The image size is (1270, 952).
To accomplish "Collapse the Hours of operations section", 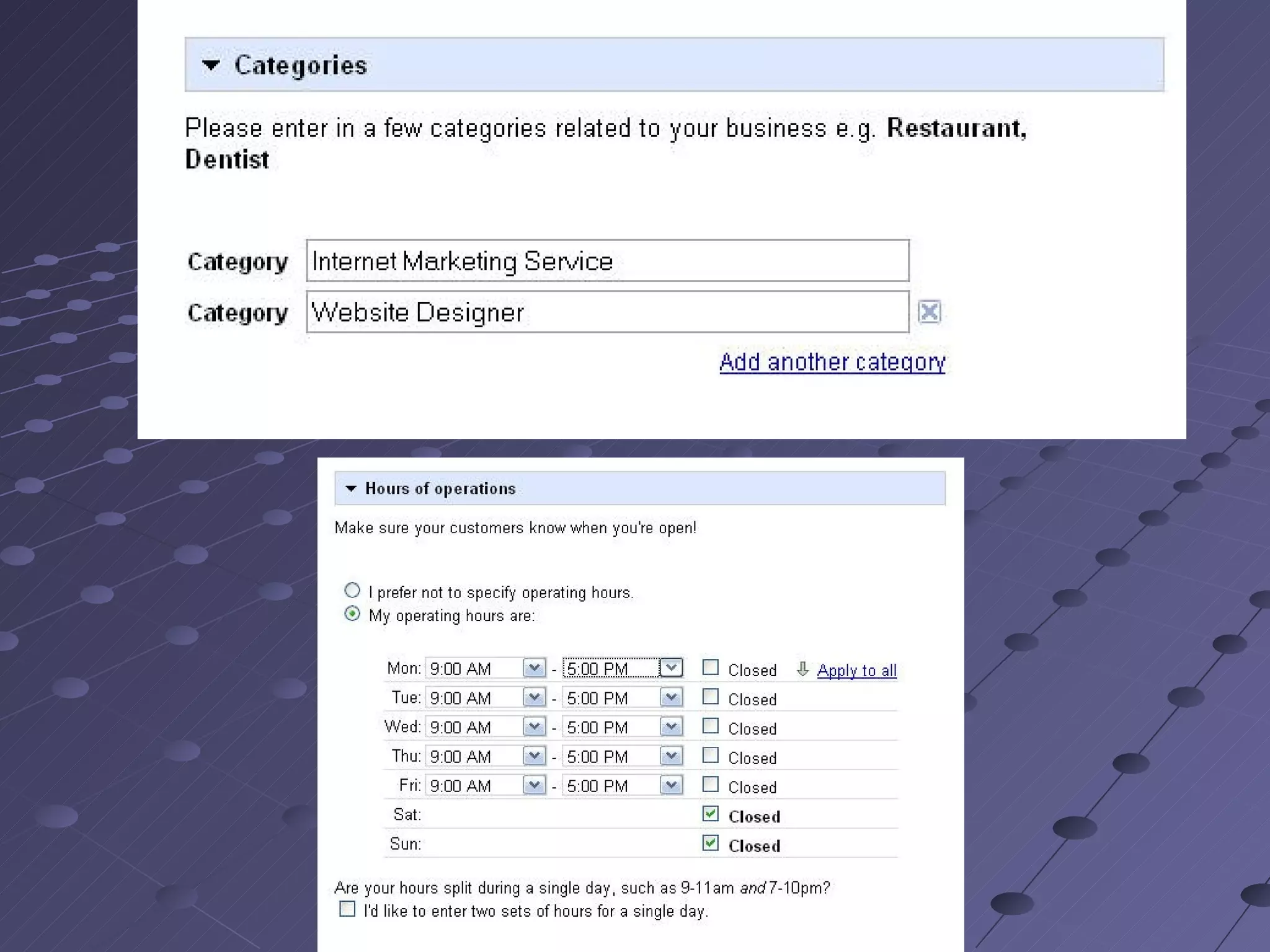I will (x=351, y=488).
